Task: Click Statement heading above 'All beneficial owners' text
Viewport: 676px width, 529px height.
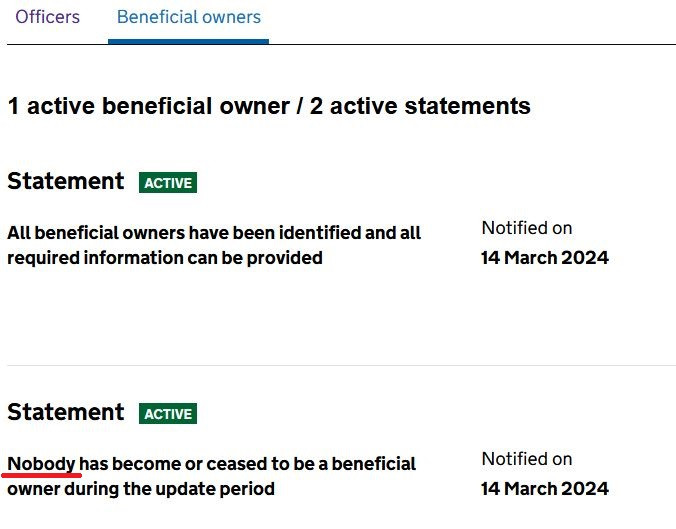Action: click(66, 182)
